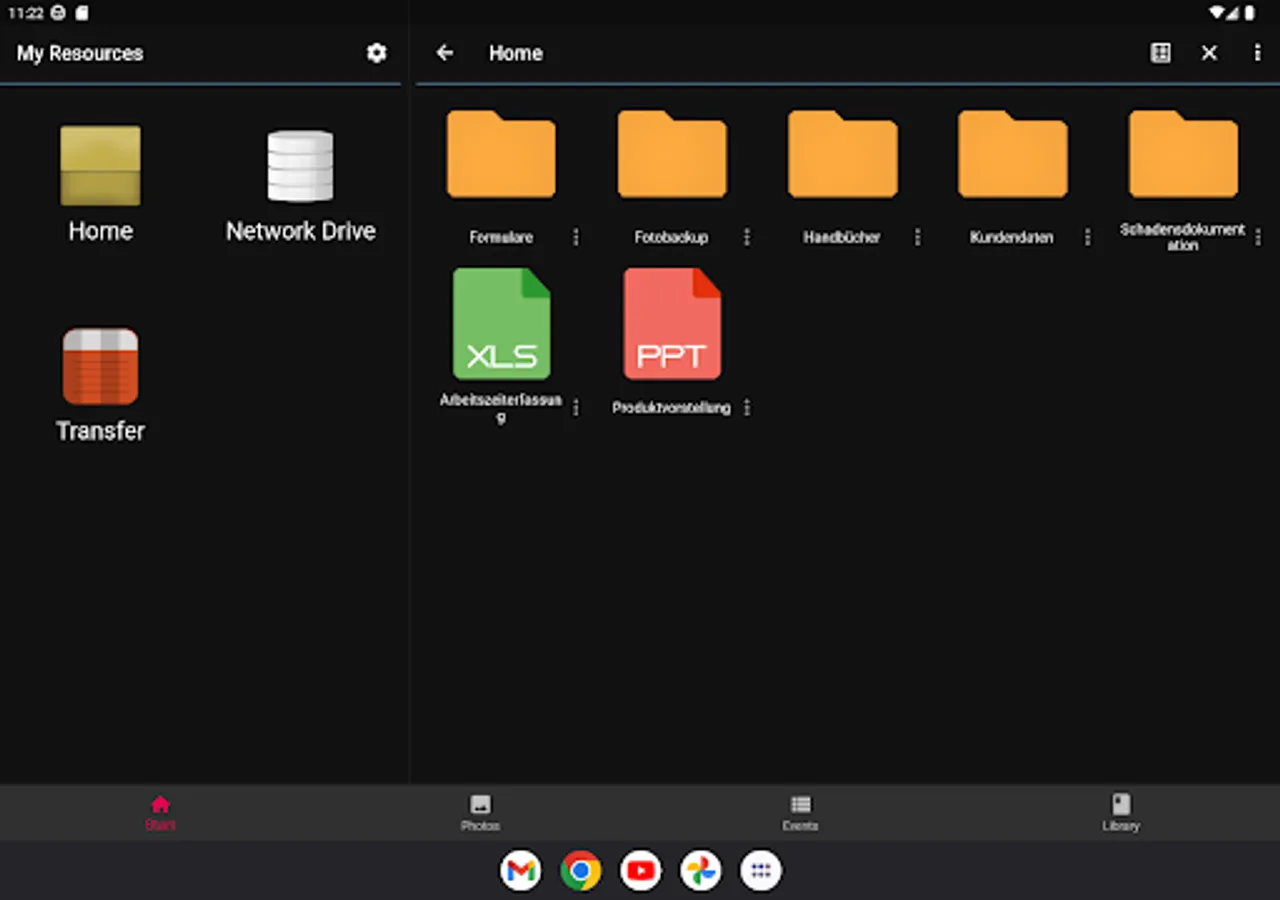This screenshot has width=1280, height=900.
Task: Click the My Resources heading
Action: coord(80,53)
